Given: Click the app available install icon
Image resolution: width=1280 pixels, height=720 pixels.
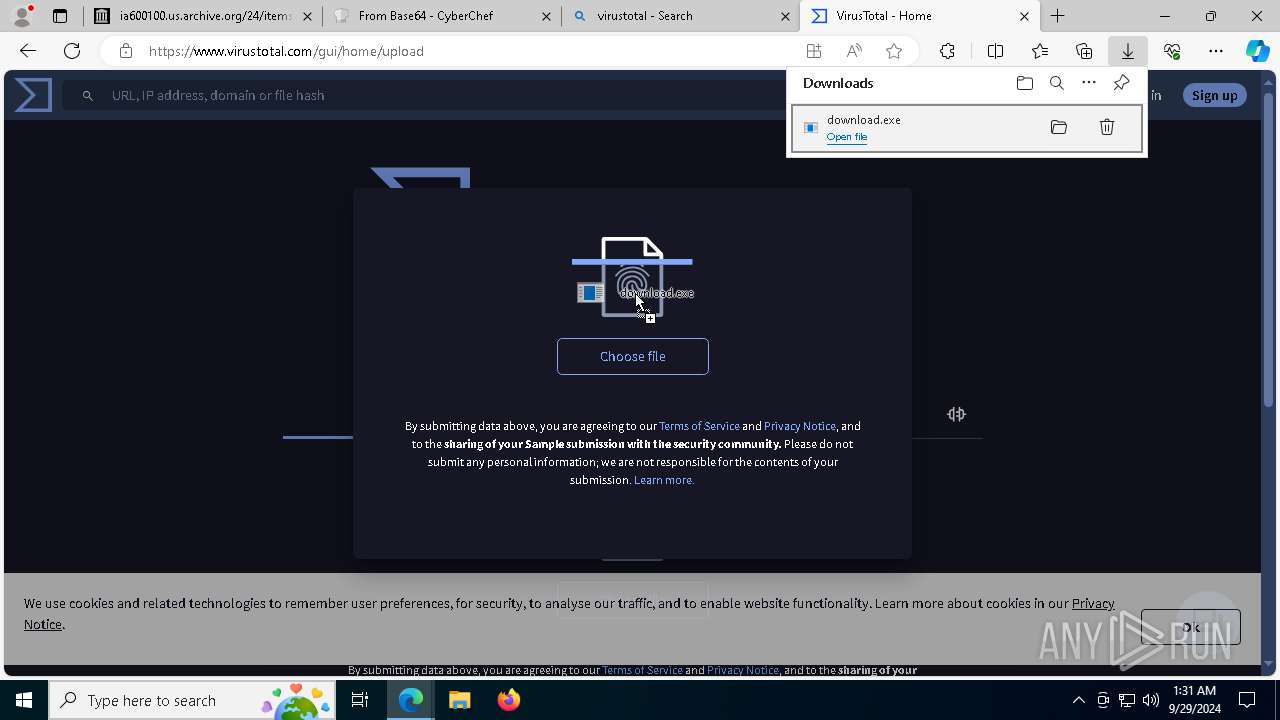Looking at the screenshot, I should 814,51.
